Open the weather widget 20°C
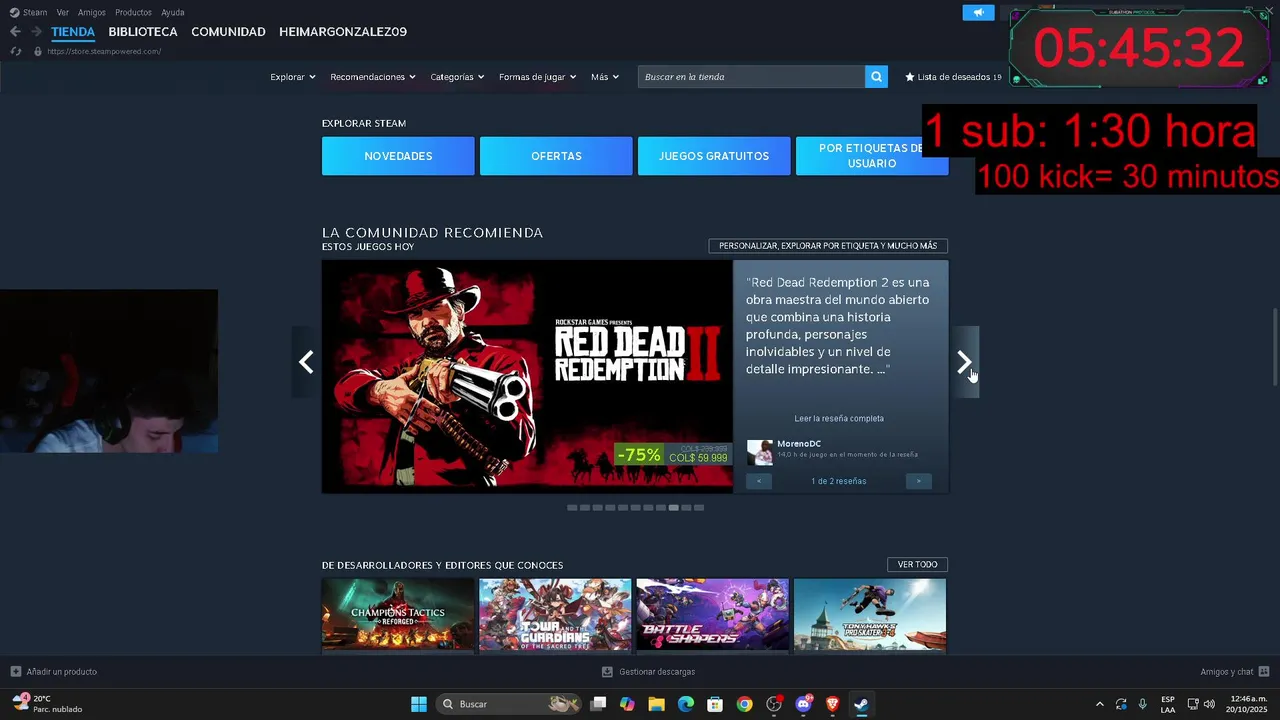 (x=46, y=704)
